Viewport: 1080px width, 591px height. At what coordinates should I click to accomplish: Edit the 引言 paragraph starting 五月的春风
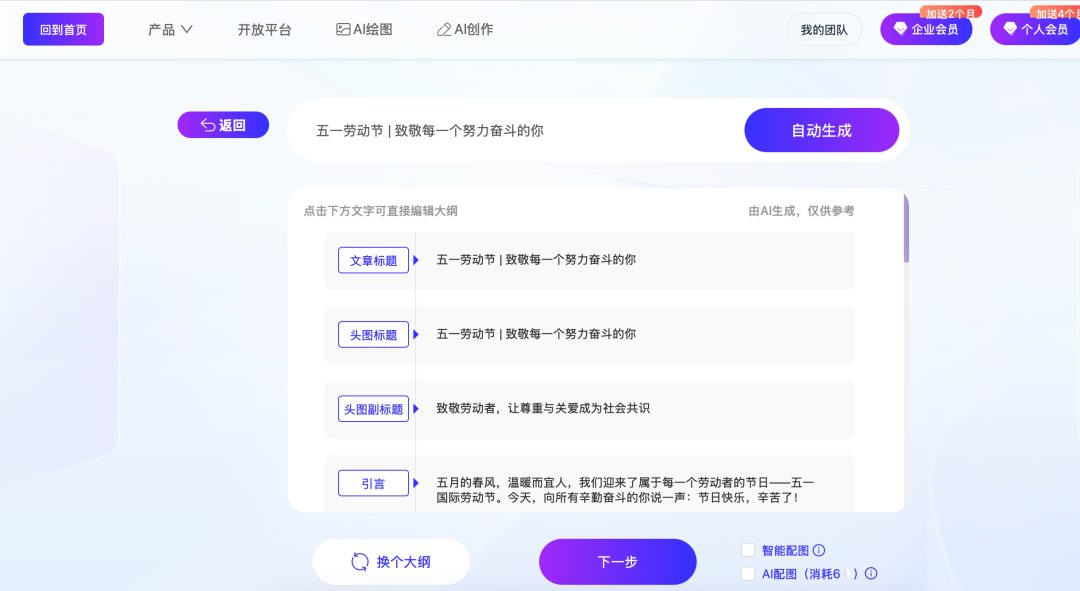pyautogui.click(x=625, y=490)
